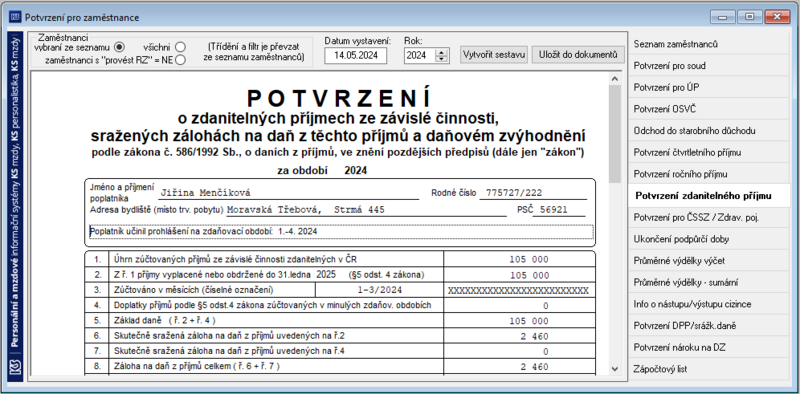Click the 'Rok' year field
800x394 pixels.
coord(419,56)
